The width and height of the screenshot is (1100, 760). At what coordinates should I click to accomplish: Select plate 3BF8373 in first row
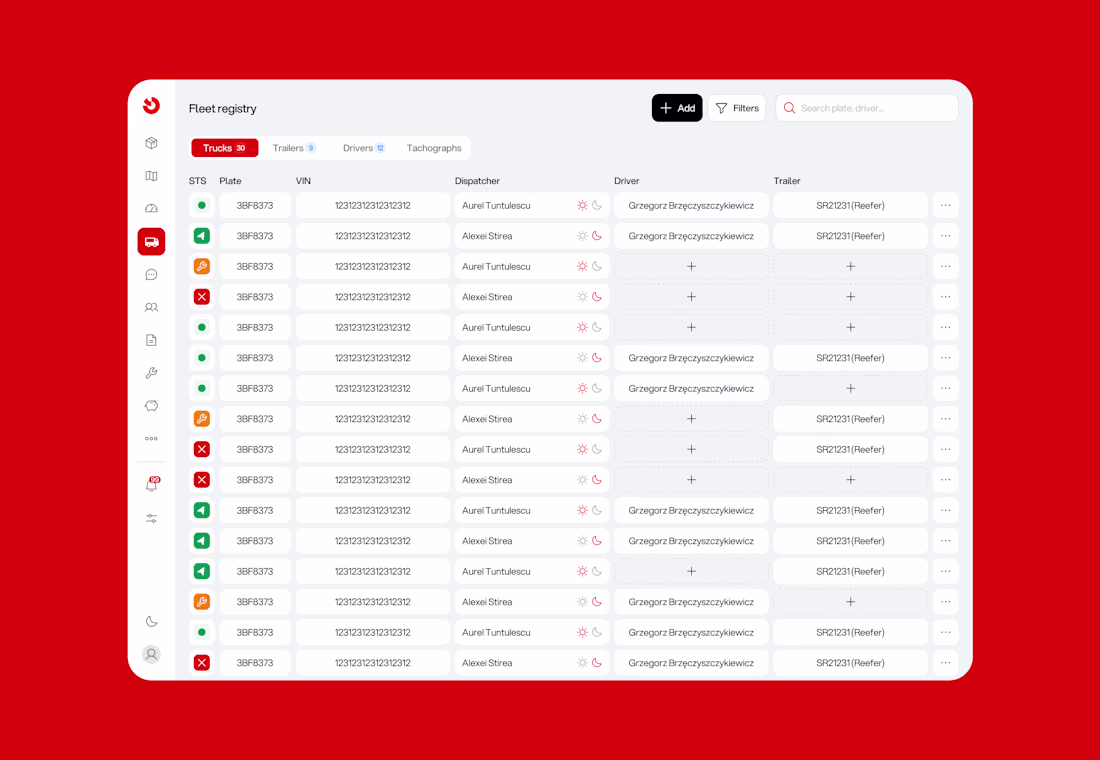pos(255,206)
